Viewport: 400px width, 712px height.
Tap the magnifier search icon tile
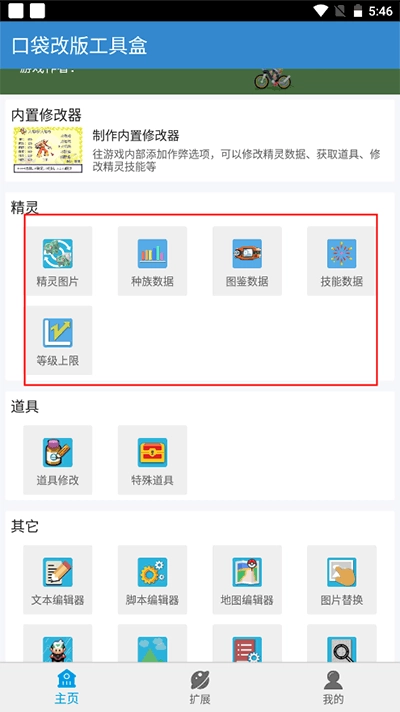pos(341,644)
